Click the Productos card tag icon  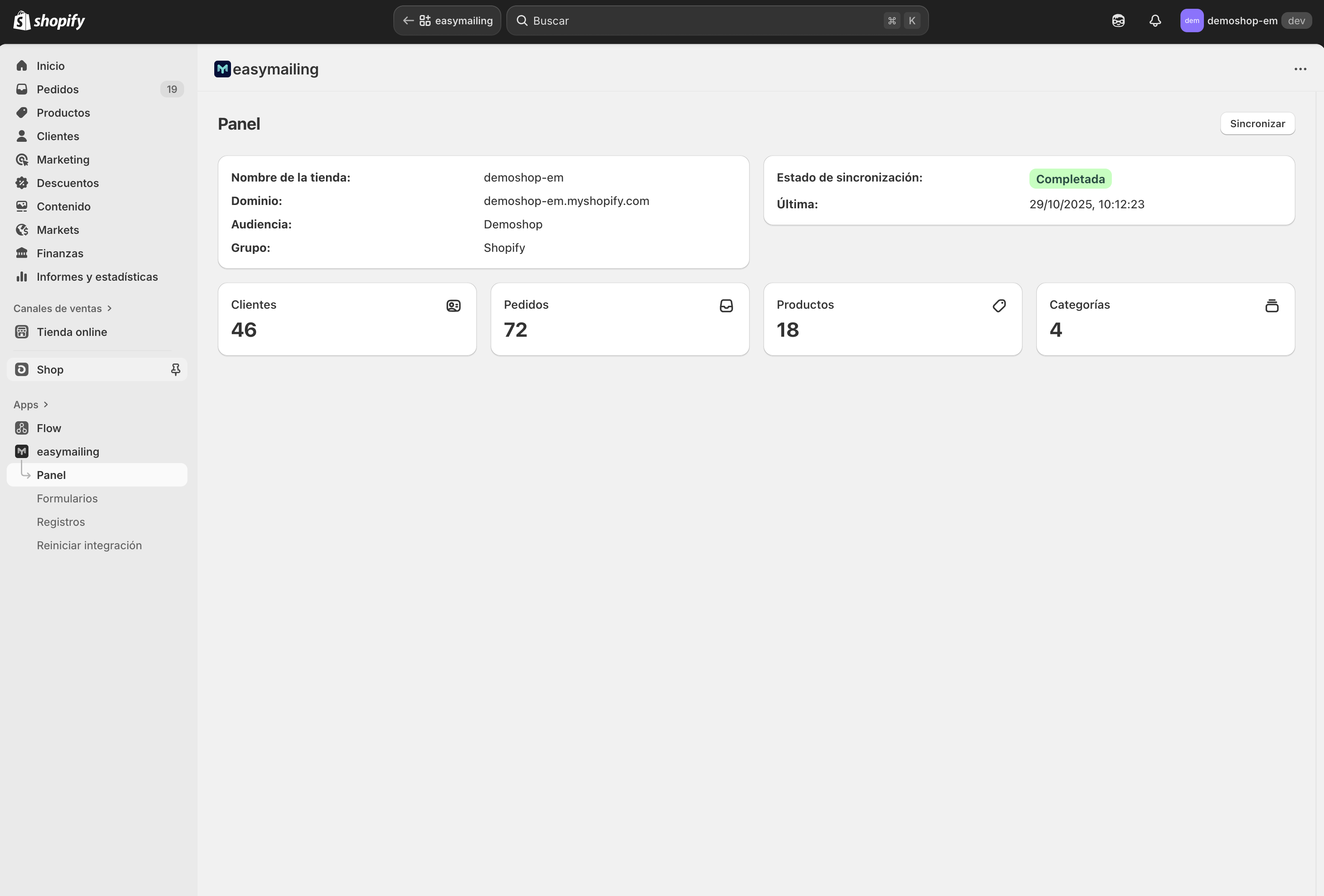(999, 306)
